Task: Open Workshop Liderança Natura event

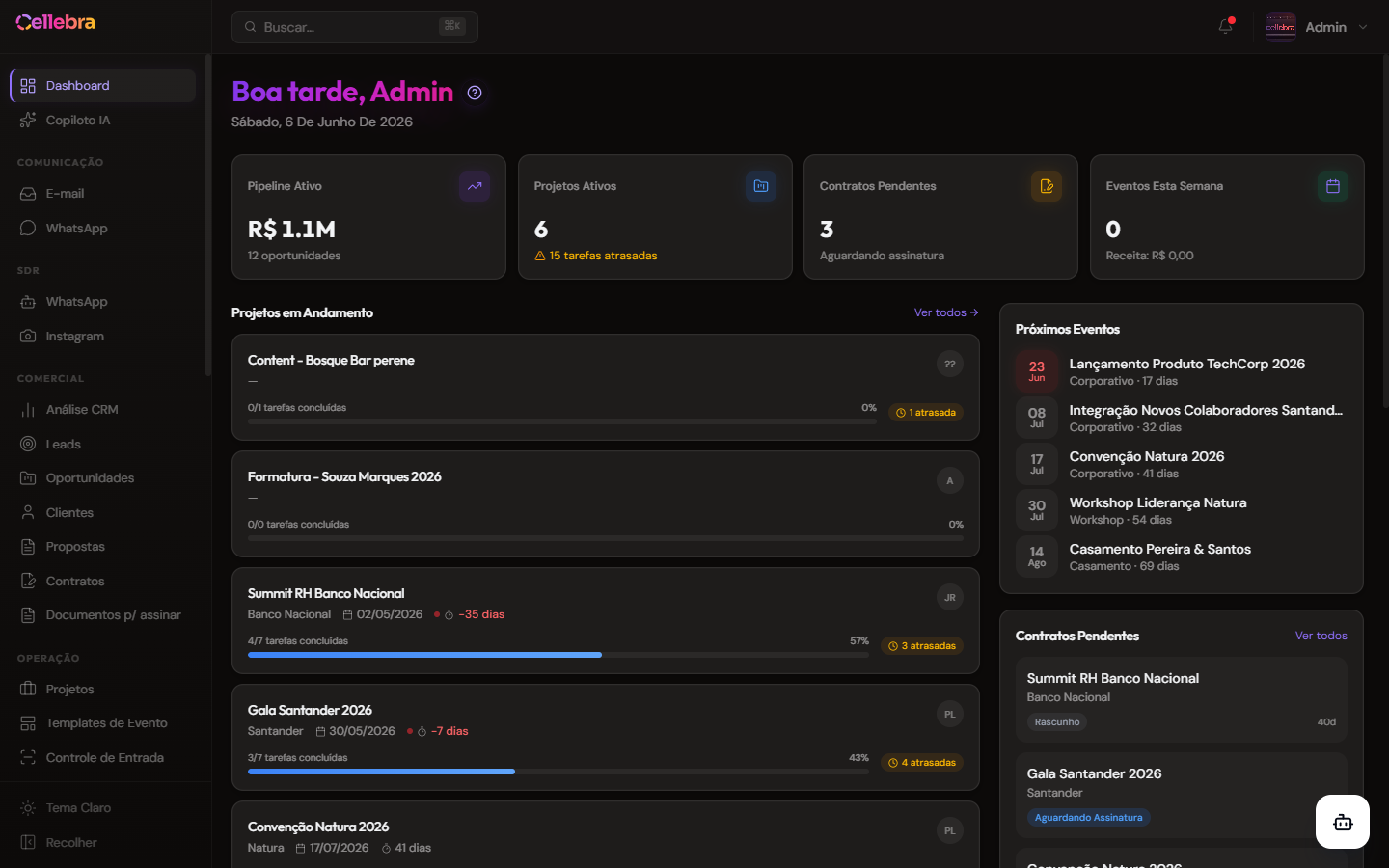Action: pos(1182,510)
